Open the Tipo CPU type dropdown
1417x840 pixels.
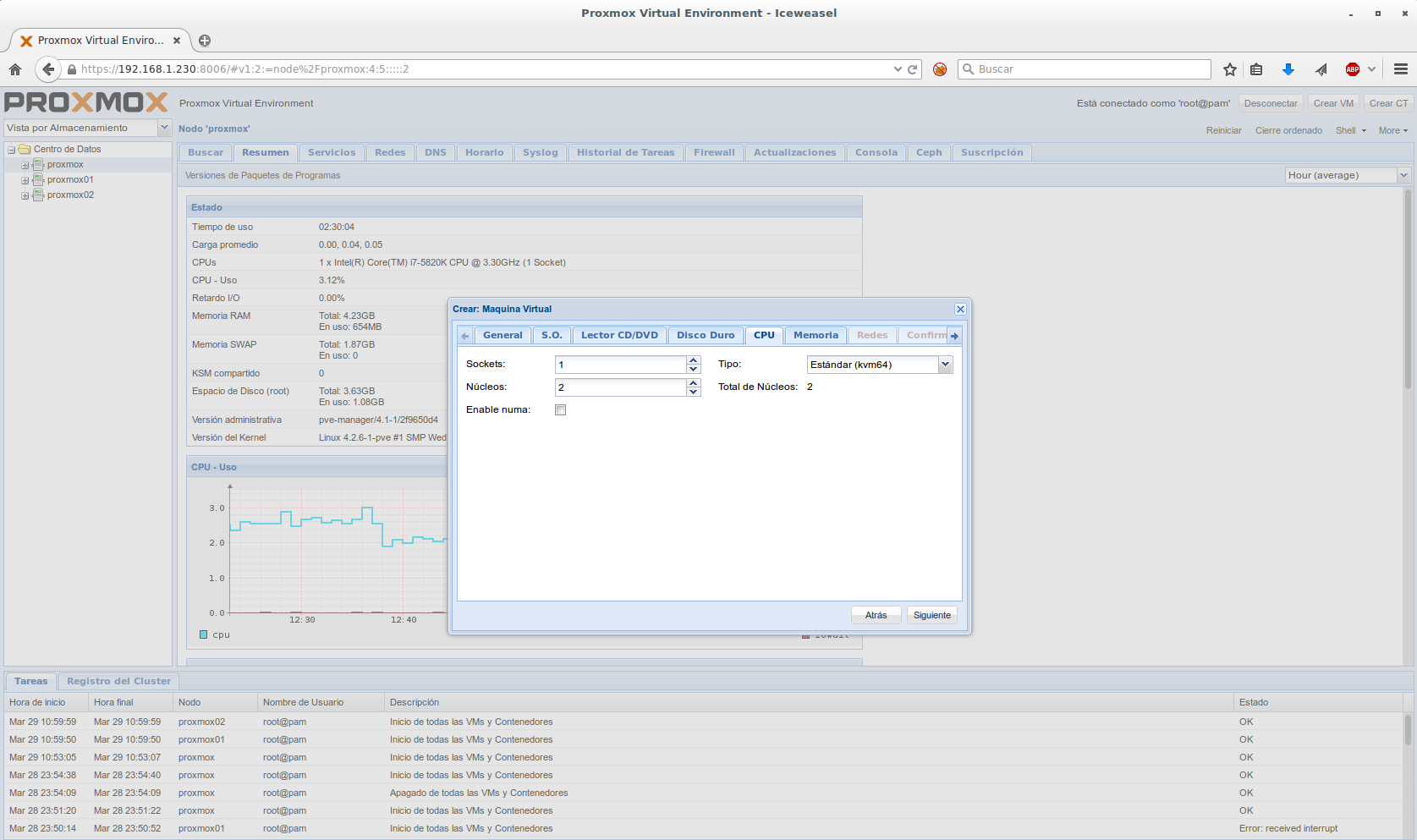click(x=945, y=365)
